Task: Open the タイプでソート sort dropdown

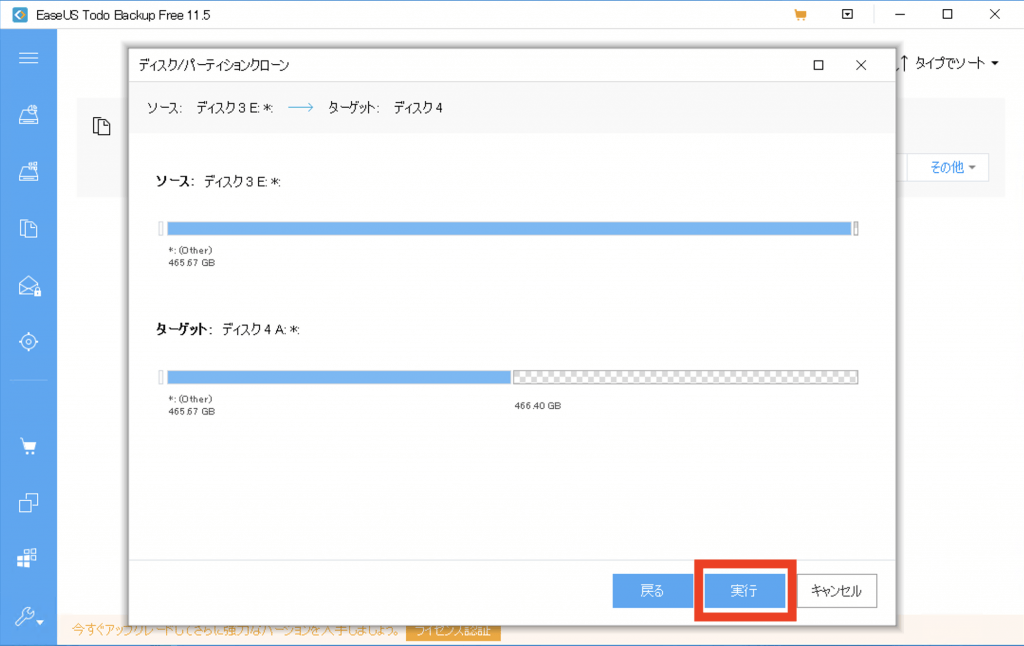Action: click(949, 64)
